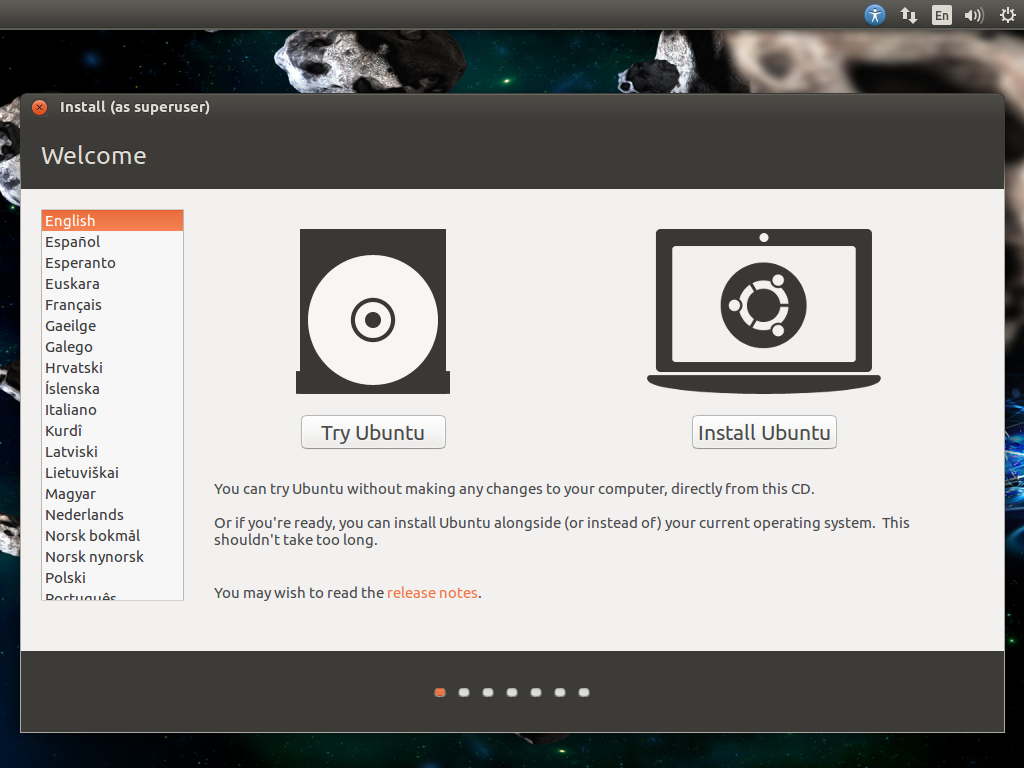Open the sound volume indicator
1024x768 pixels.
click(974, 15)
